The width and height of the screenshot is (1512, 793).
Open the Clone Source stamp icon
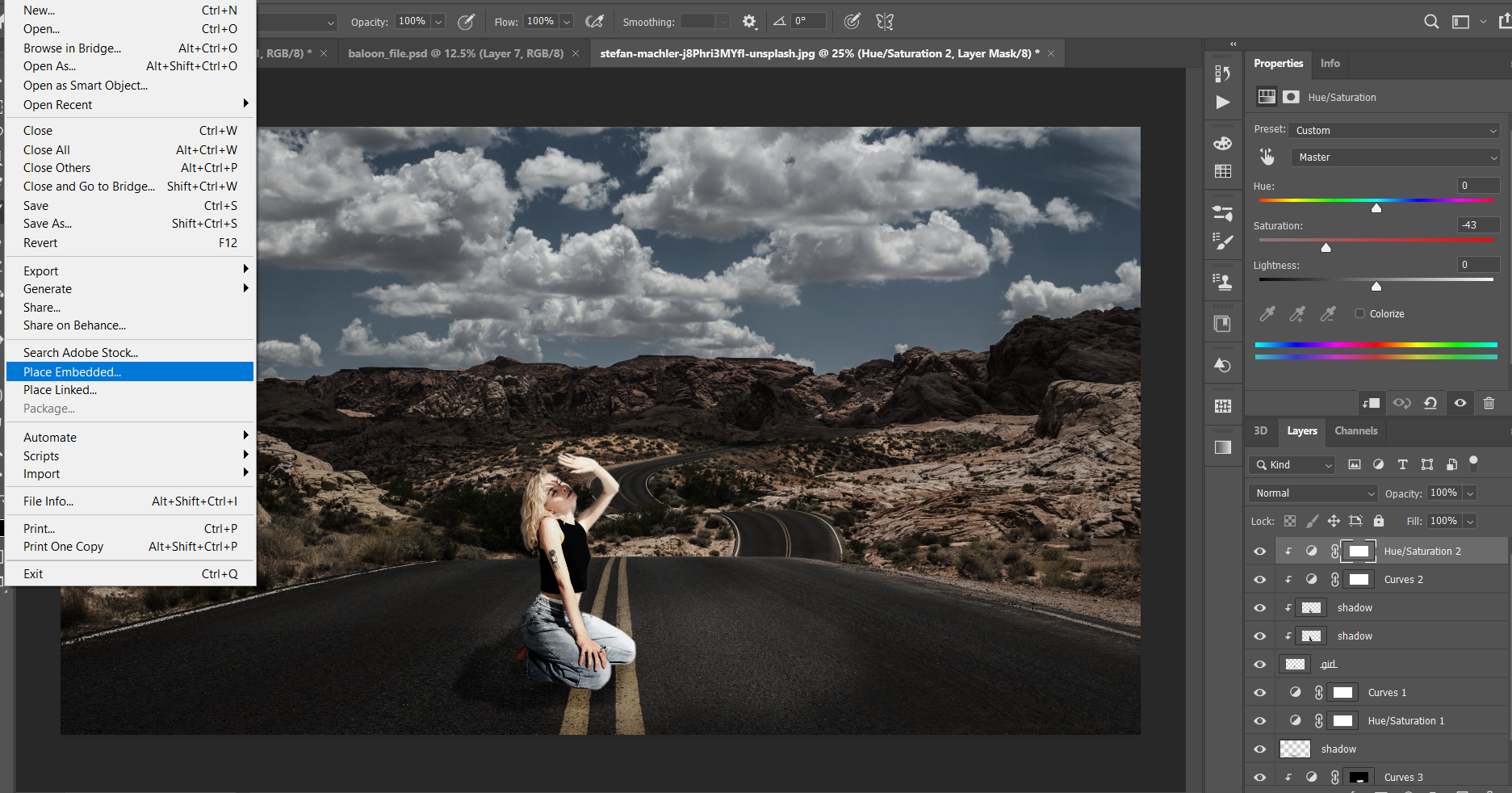[1223, 282]
